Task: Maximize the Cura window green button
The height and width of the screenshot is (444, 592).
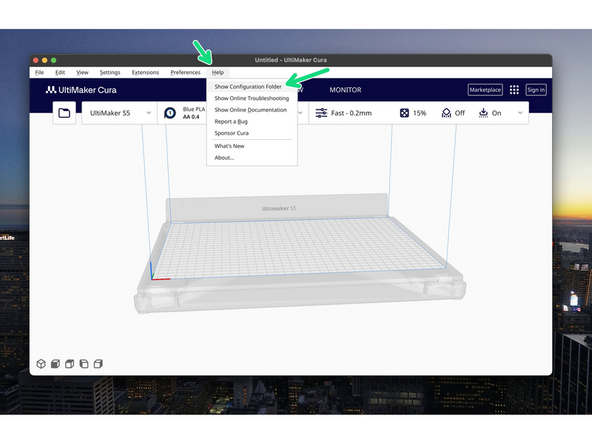Action: pos(54,60)
